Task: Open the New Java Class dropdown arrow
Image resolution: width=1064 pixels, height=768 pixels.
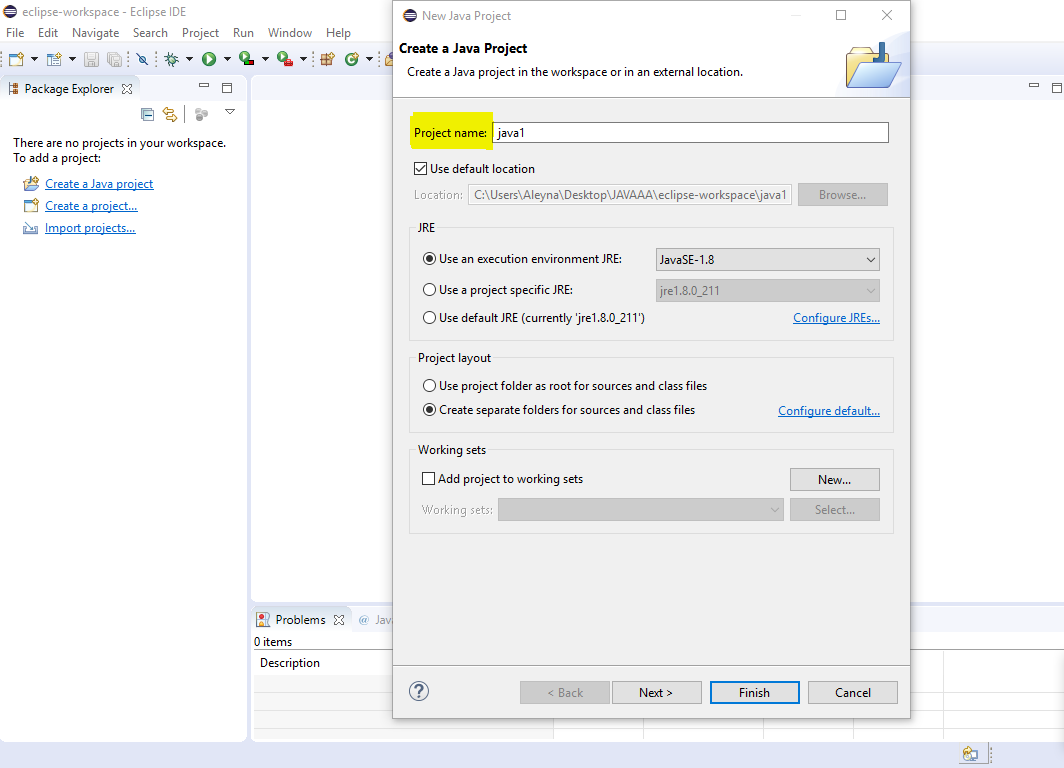Action: 369,60
